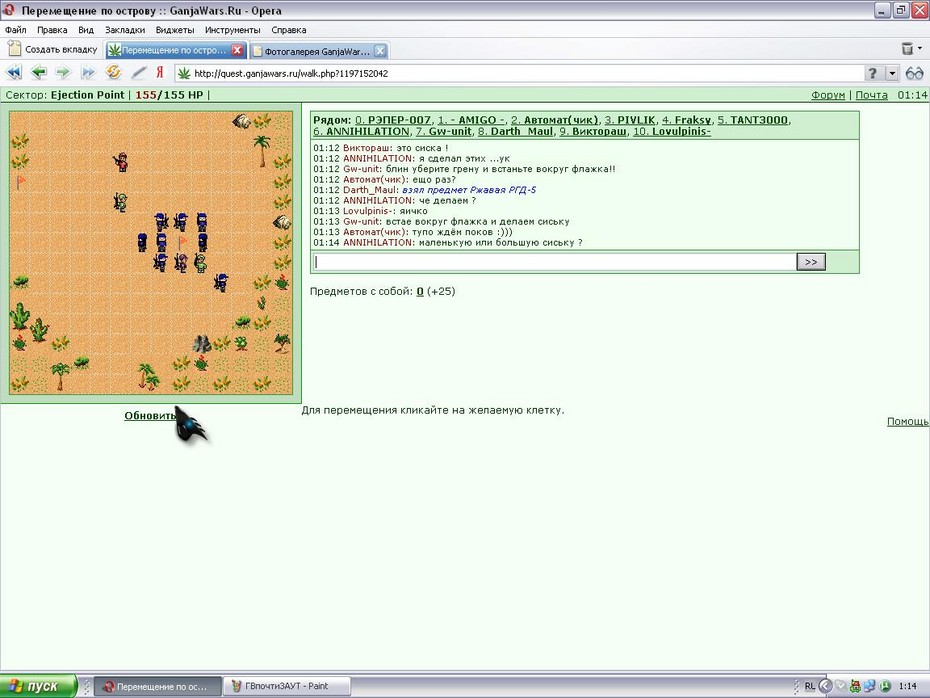Open the Справка menu

[x=289, y=30]
